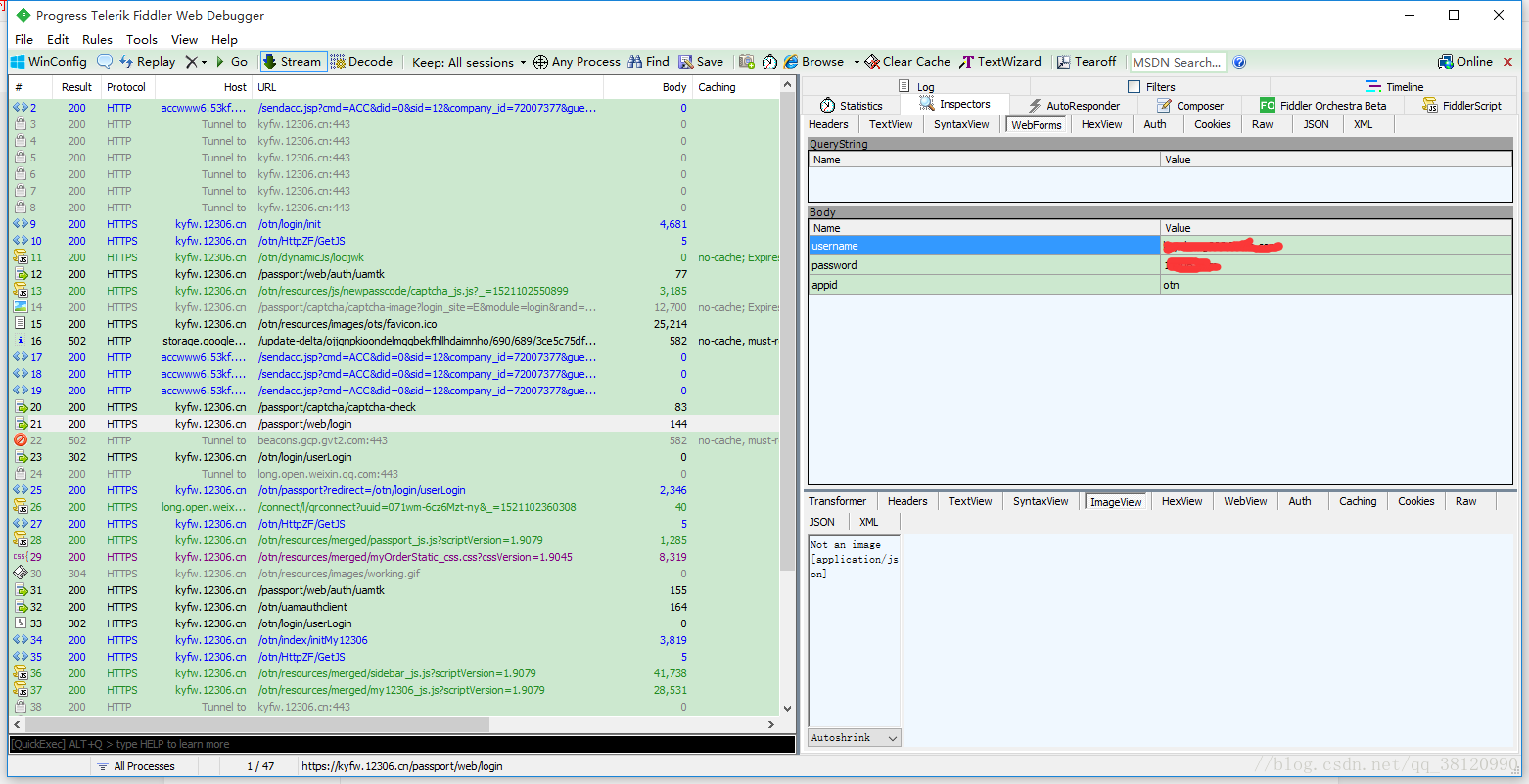Open the AutoResponder tab
Viewport: 1529px width, 784px height.
click(x=1073, y=105)
